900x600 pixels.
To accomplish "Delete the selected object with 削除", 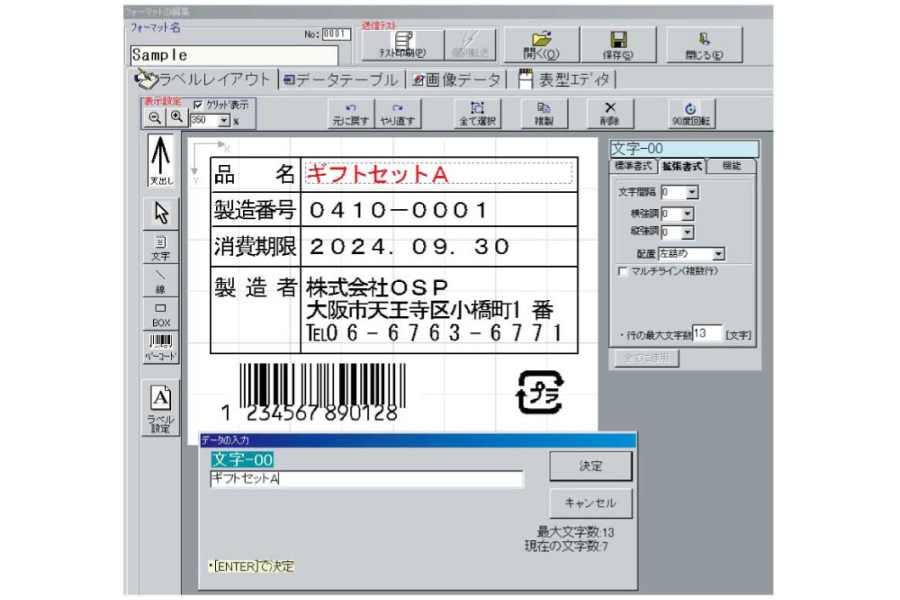I will pyautogui.click(x=610, y=114).
